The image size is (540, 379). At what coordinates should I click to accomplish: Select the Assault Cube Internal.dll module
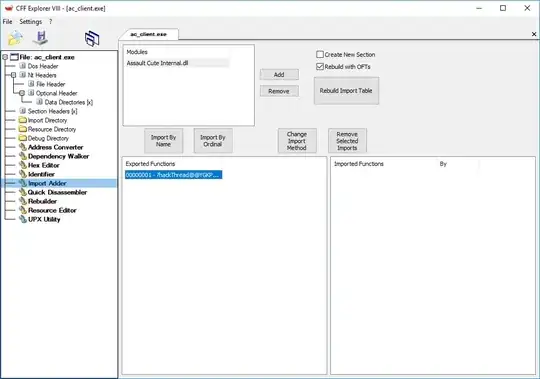coord(157,63)
